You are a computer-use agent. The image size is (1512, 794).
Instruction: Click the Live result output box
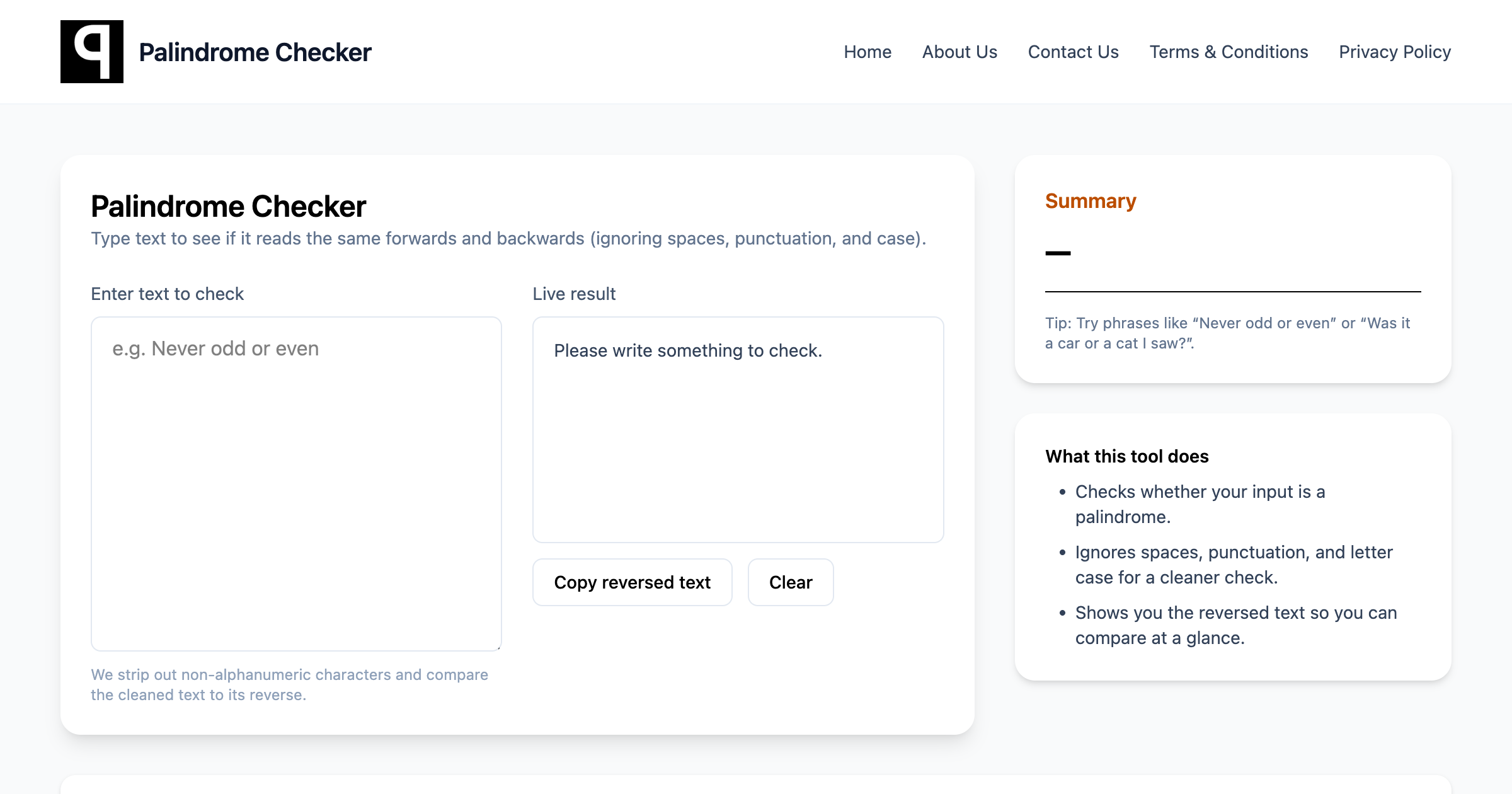pos(738,429)
